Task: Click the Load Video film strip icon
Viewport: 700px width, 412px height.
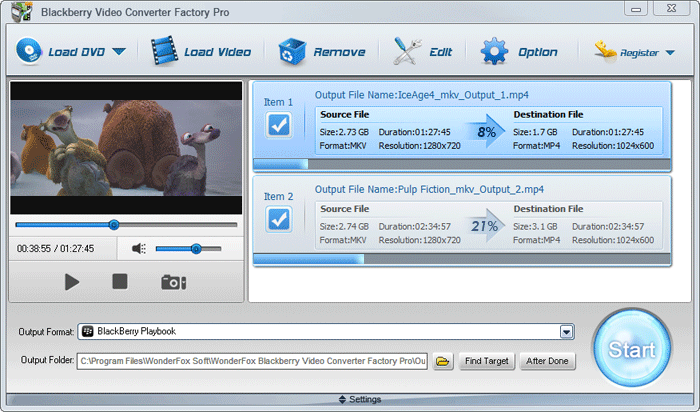Action: click(164, 51)
